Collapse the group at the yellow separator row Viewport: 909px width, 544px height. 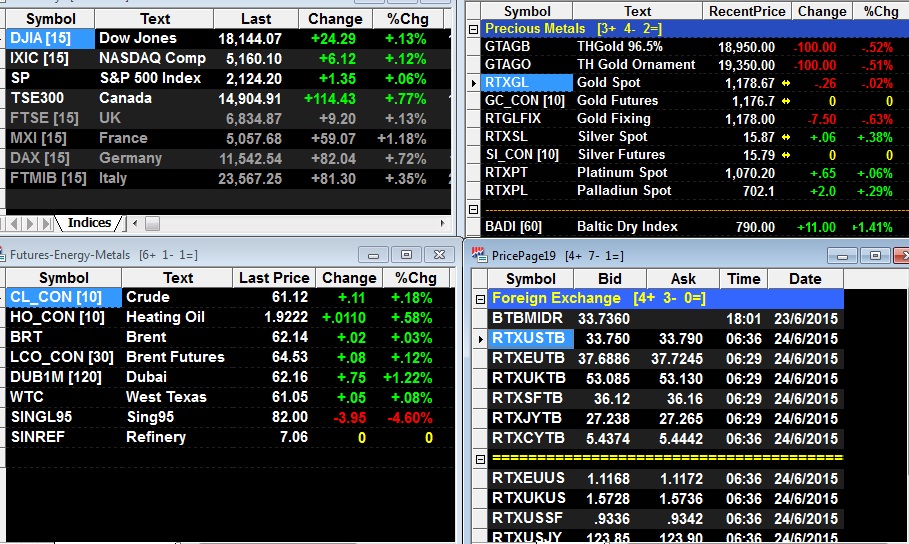(480, 459)
